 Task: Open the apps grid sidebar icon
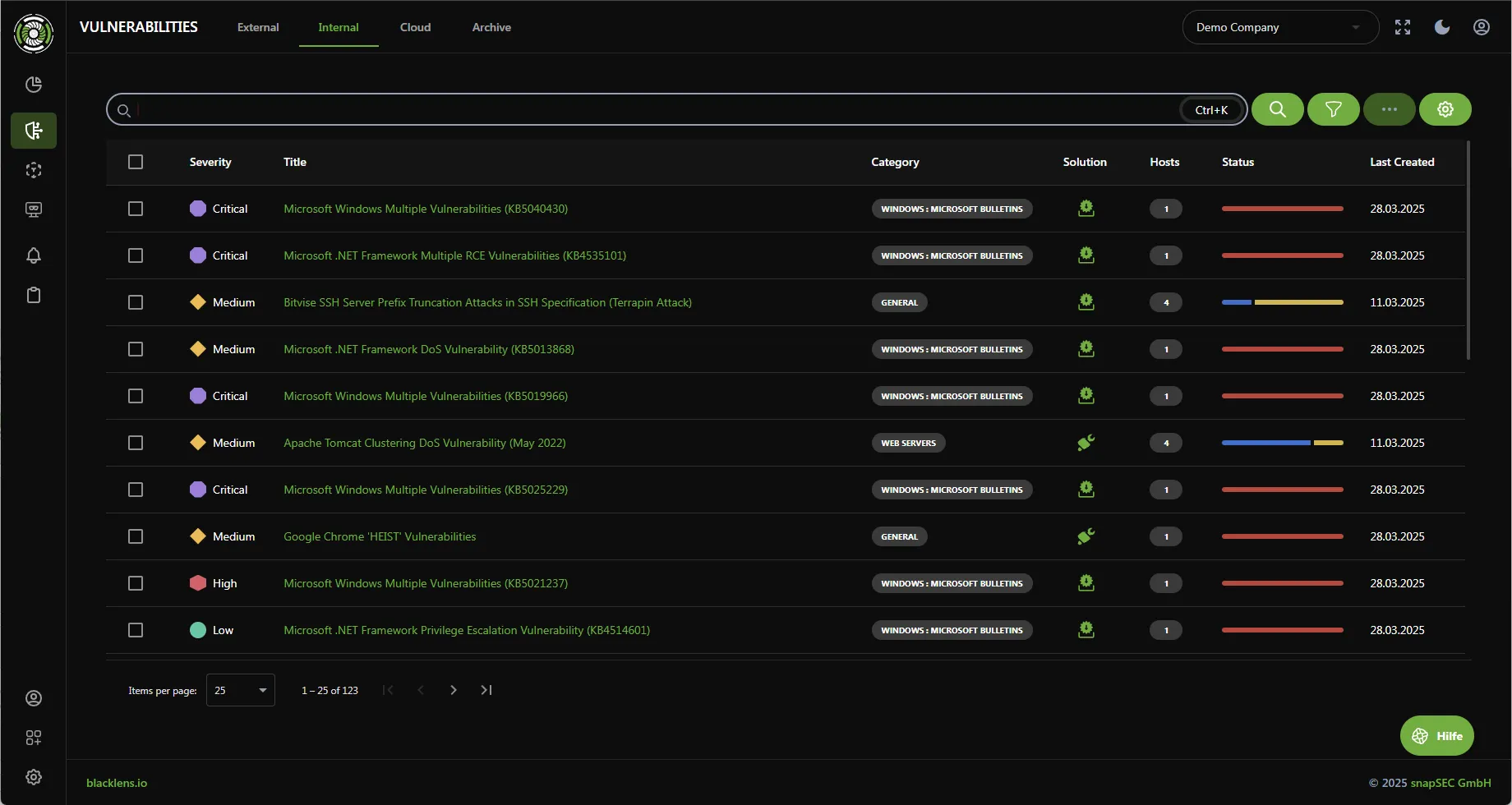34,738
